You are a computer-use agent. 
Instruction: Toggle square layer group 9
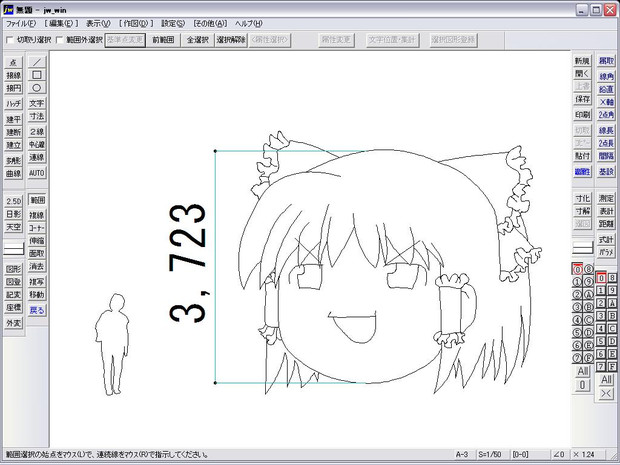point(612,291)
